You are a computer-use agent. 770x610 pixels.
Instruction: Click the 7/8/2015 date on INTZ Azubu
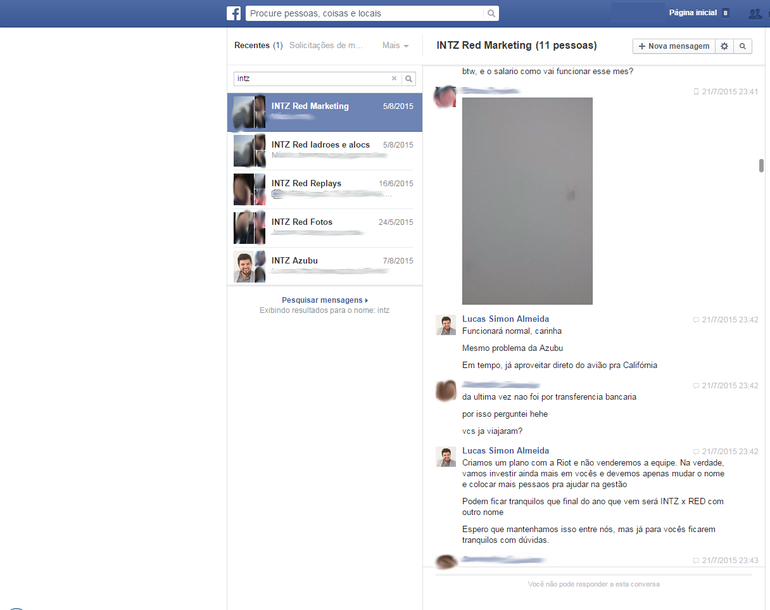[398, 261]
